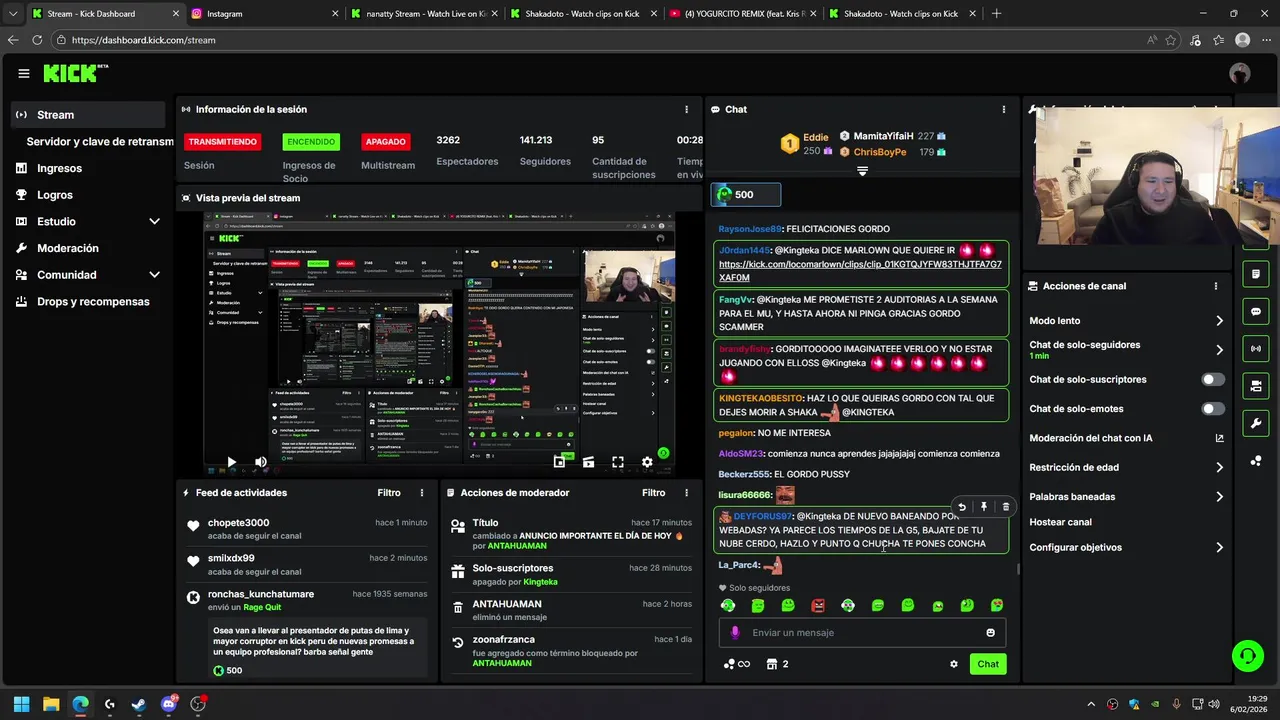Screen dimensions: 1280x720
Task: Click the browser address bar
Action: 600,40
